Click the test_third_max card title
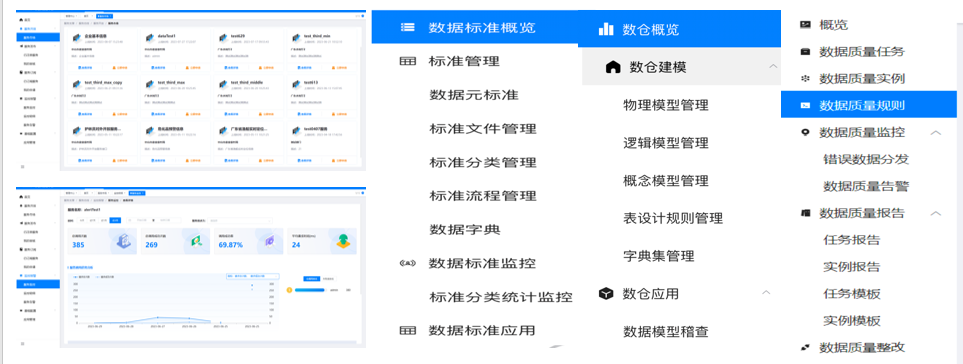 tap(171, 82)
